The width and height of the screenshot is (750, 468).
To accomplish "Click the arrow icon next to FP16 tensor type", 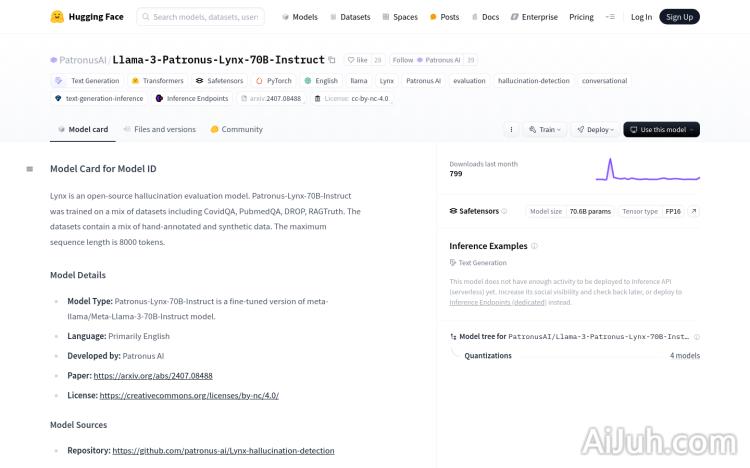I will click(x=694, y=211).
